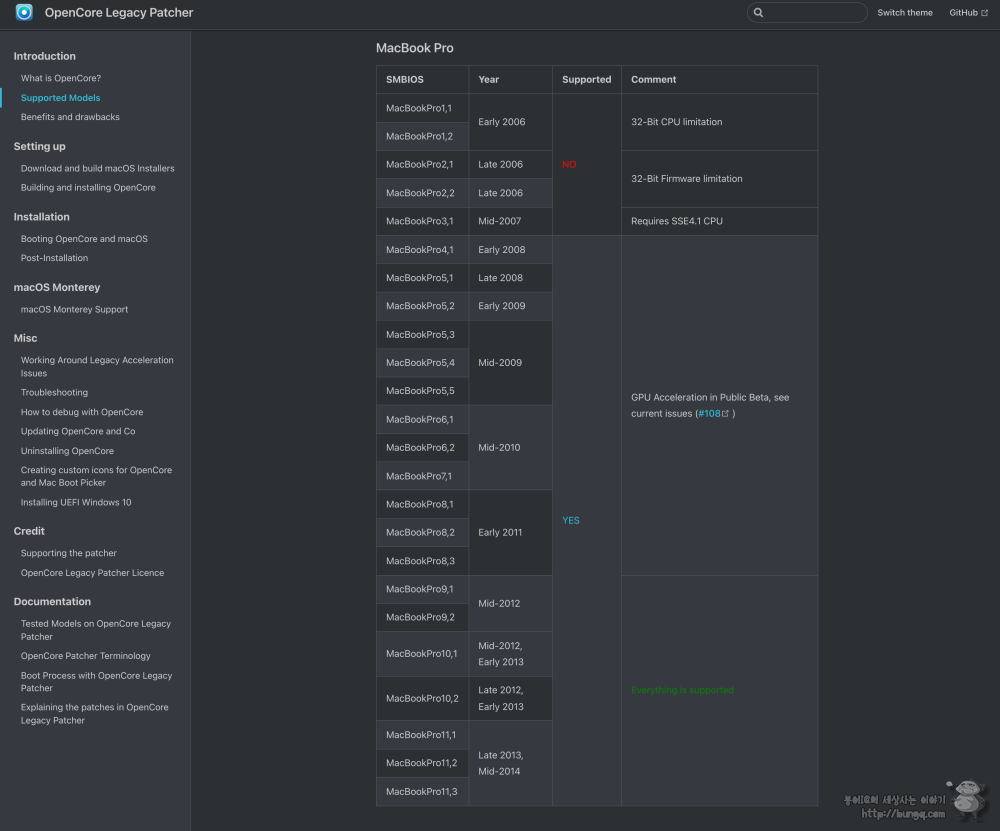Open Updating OpenCore and Co
1000x831 pixels.
click(78, 431)
